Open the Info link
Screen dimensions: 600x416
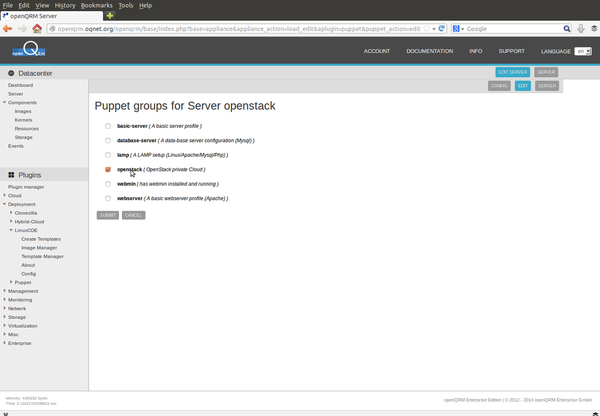coord(475,51)
